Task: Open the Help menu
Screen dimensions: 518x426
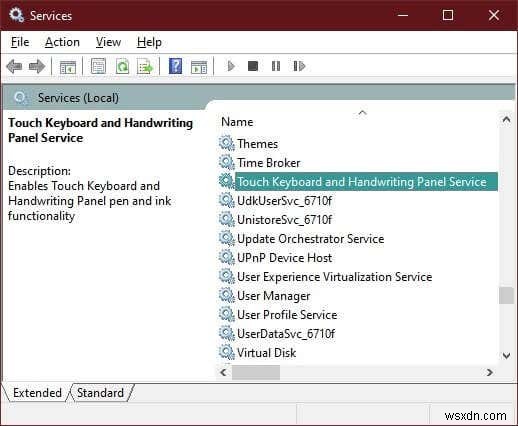Action: [149, 42]
